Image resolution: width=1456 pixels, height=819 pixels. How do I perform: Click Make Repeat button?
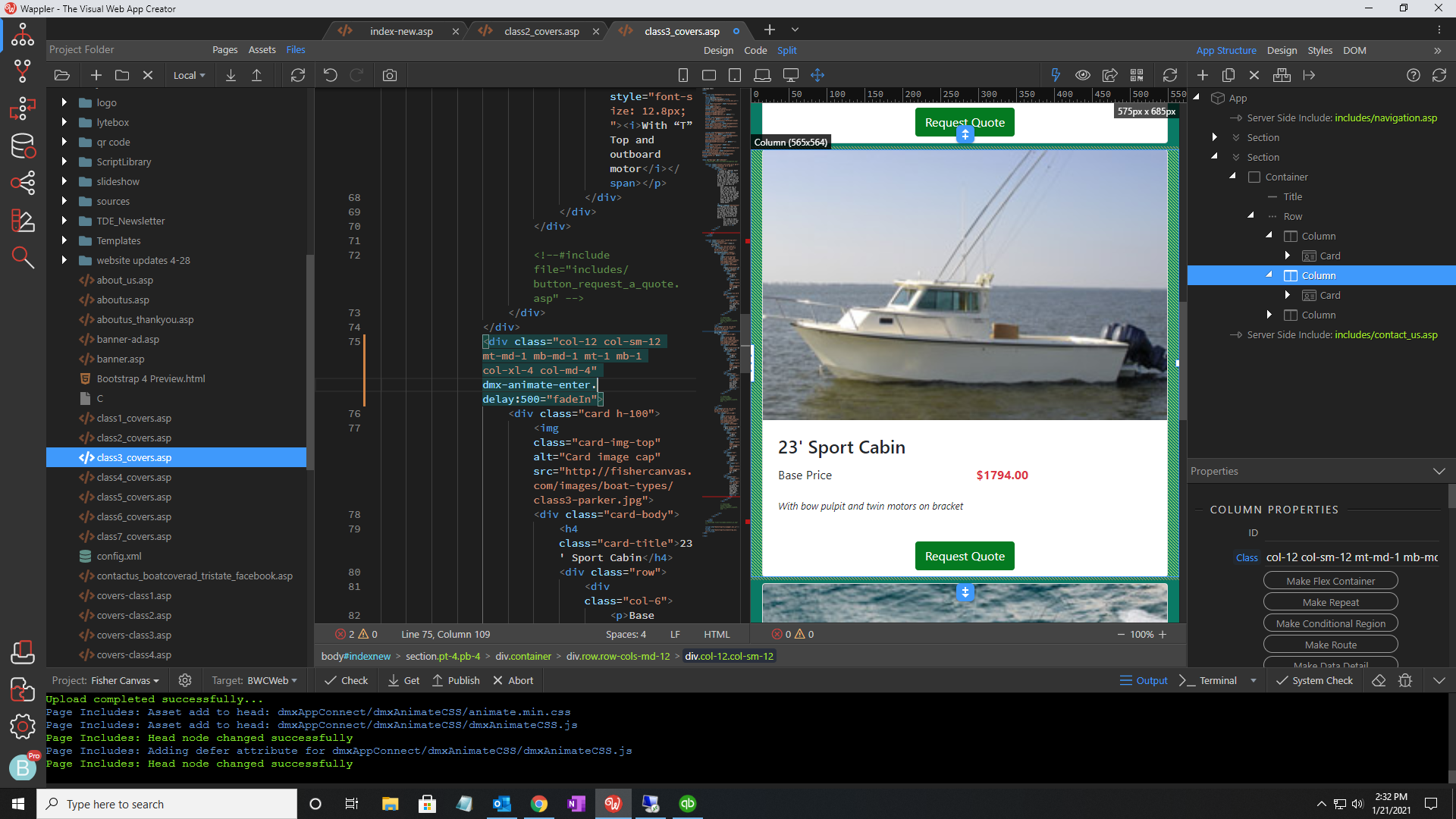click(x=1330, y=602)
